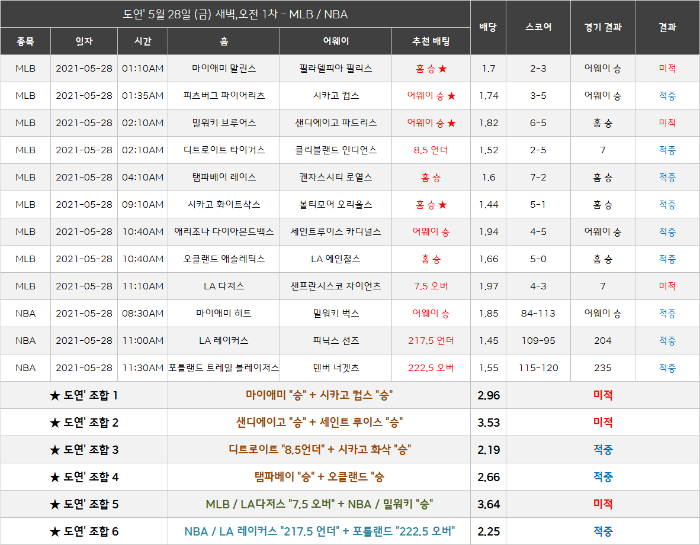Click 홈 승 ★ pick for 시카고 화이트삭스
Screen dimensions: 700x545
(x=431, y=205)
